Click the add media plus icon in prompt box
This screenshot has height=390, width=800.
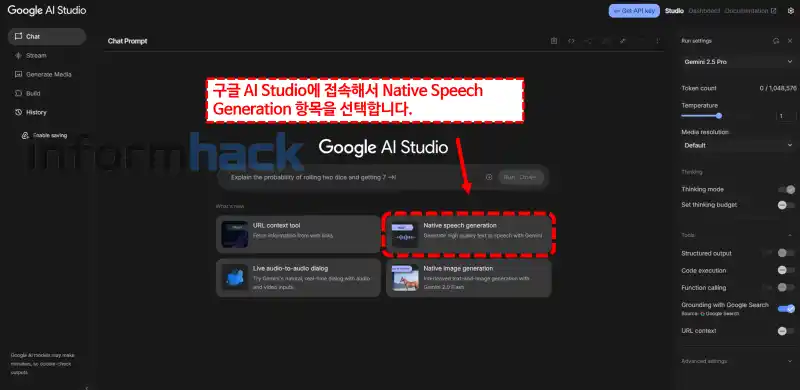(489, 177)
